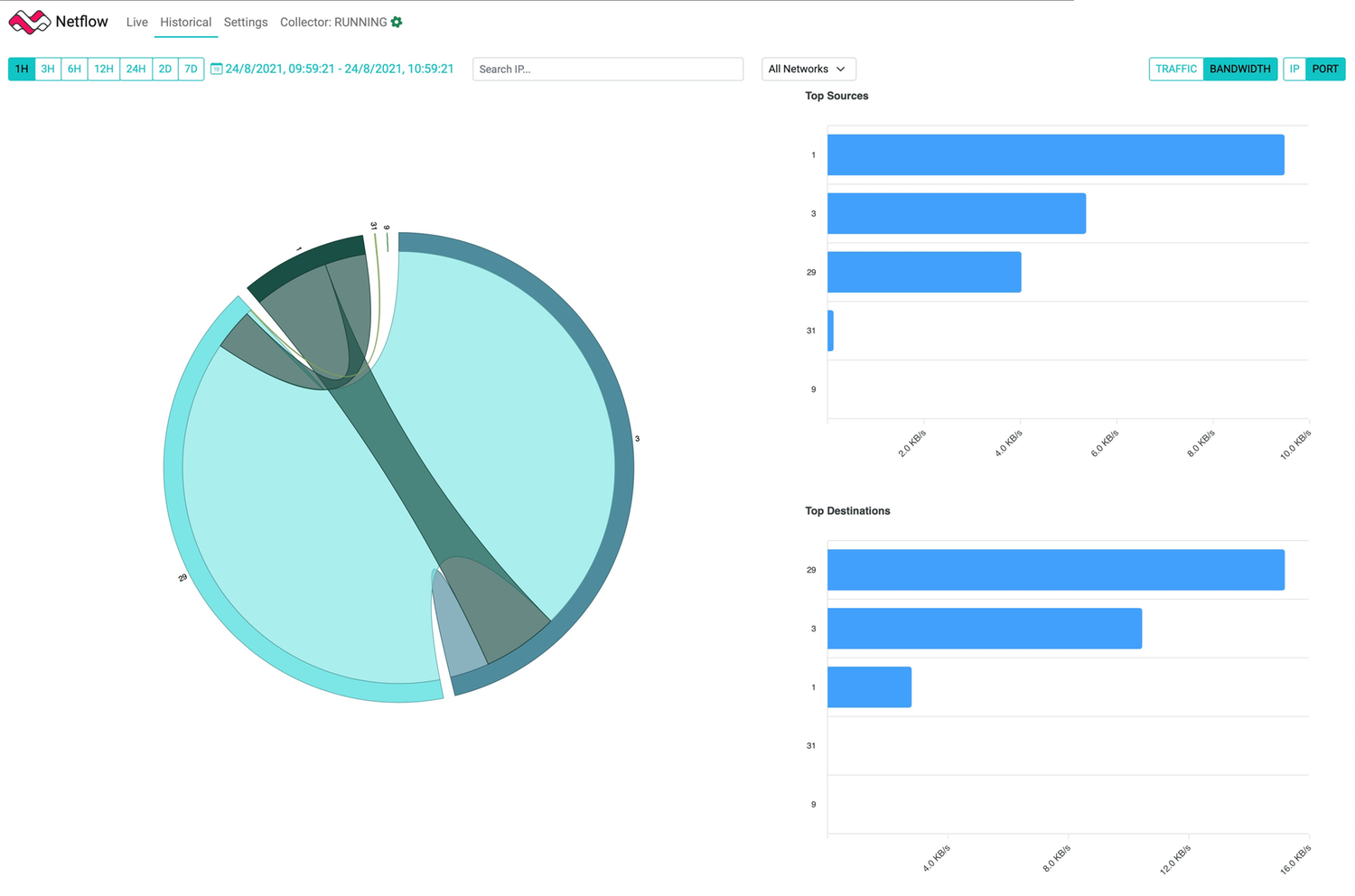
Task: Choose the 3H time range
Action: pos(48,69)
